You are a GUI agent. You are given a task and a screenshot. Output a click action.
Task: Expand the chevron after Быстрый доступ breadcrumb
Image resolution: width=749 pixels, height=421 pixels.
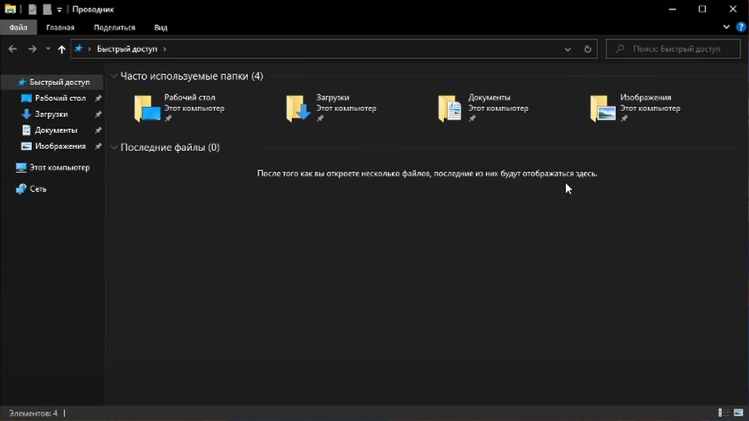click(x=165, y=49)
